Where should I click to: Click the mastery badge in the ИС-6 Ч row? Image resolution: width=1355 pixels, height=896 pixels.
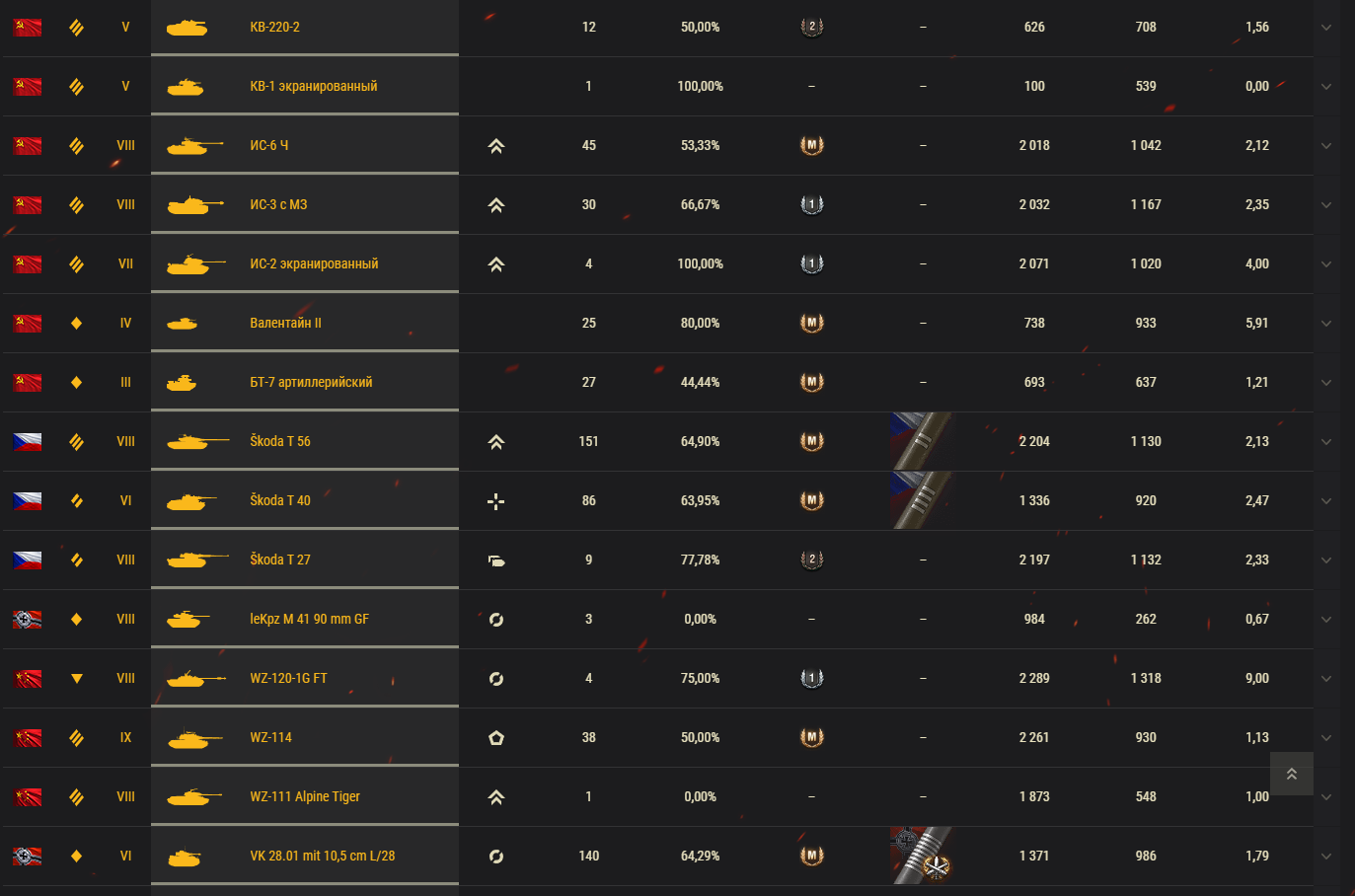[811, 145]
